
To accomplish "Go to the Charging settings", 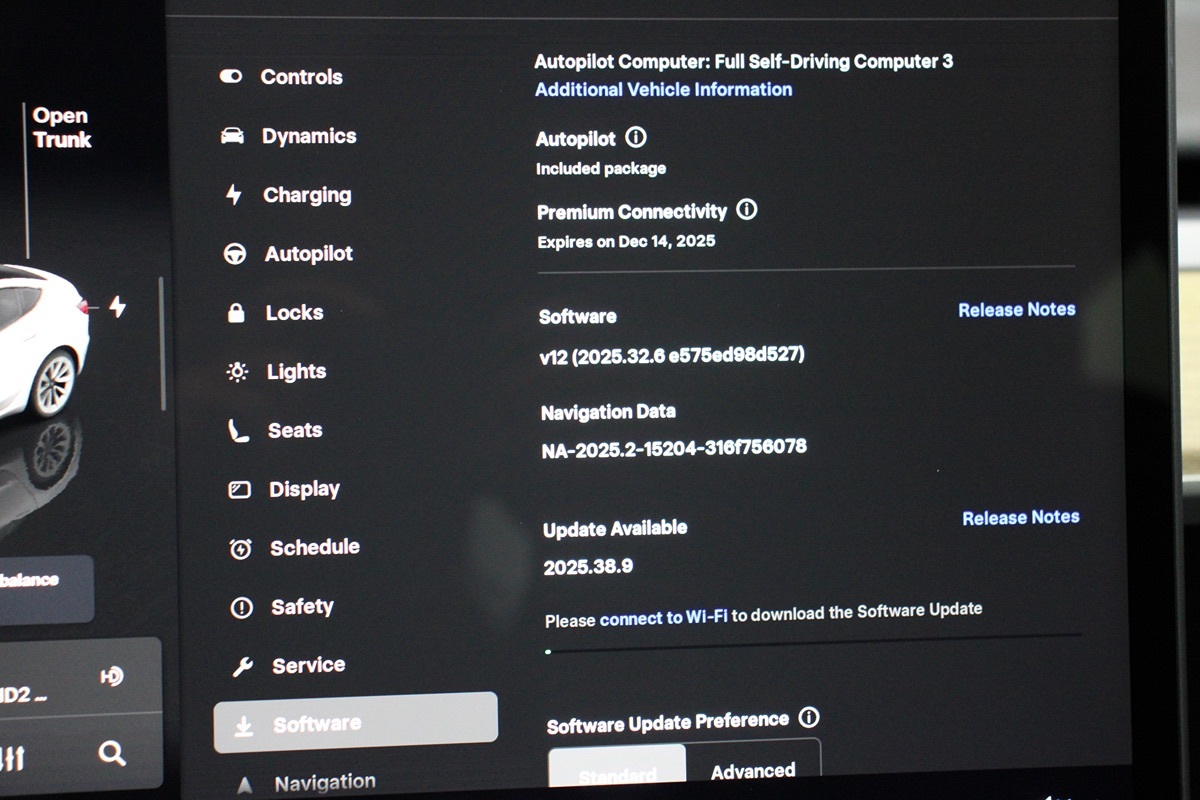I will coord(306,195).
